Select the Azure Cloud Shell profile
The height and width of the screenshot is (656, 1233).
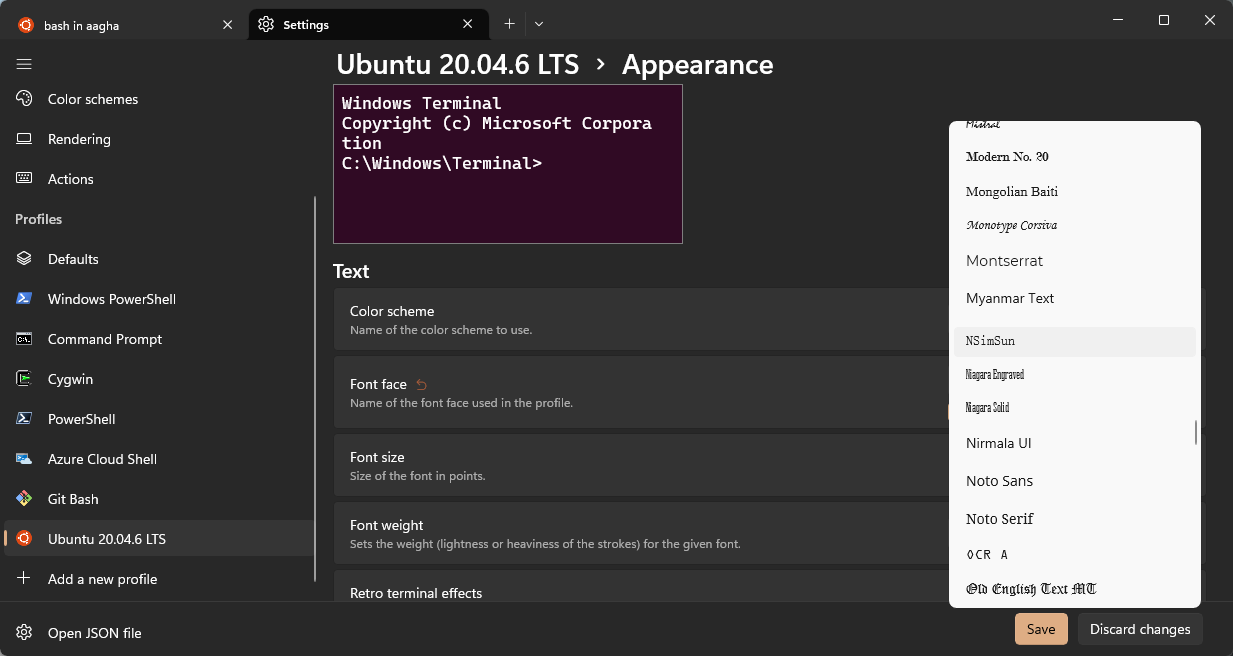click(158, 459)
